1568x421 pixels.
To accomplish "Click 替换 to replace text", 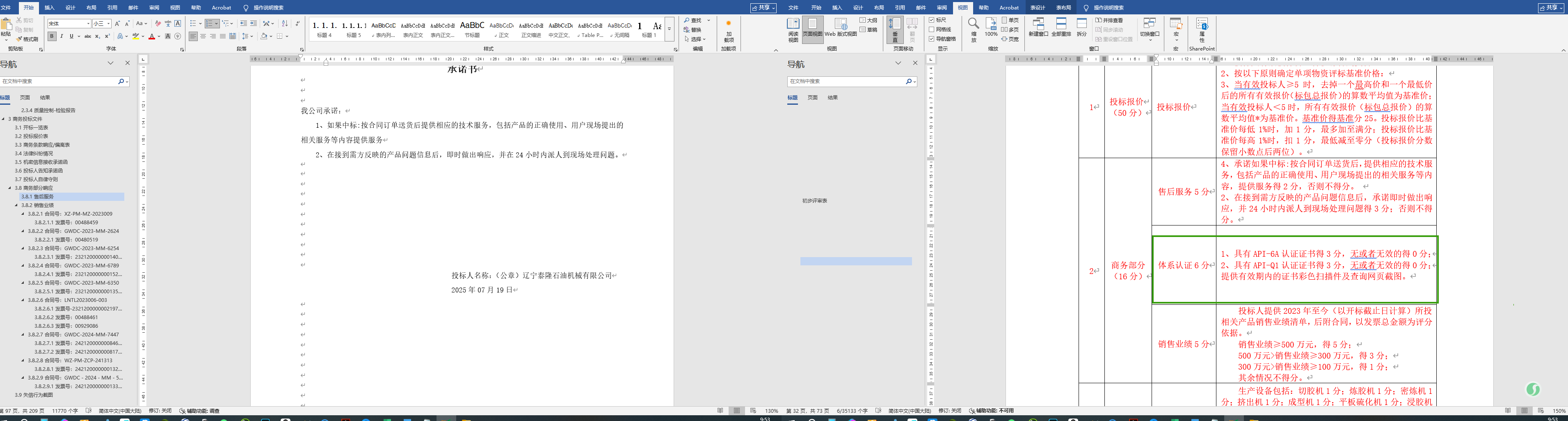I will 693,30.
